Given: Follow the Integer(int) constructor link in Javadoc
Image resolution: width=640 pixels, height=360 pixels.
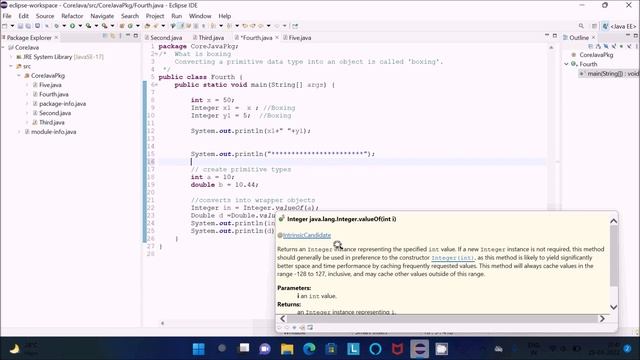Looking at the screenshot, I should click(453, 258).
